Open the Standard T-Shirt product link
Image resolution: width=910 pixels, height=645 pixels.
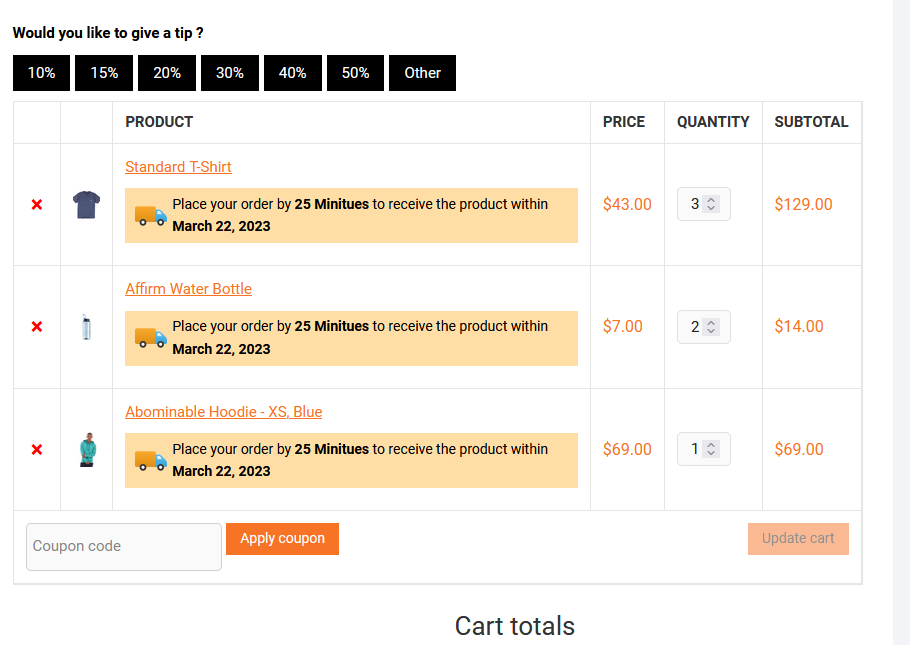tap(178, 167)
